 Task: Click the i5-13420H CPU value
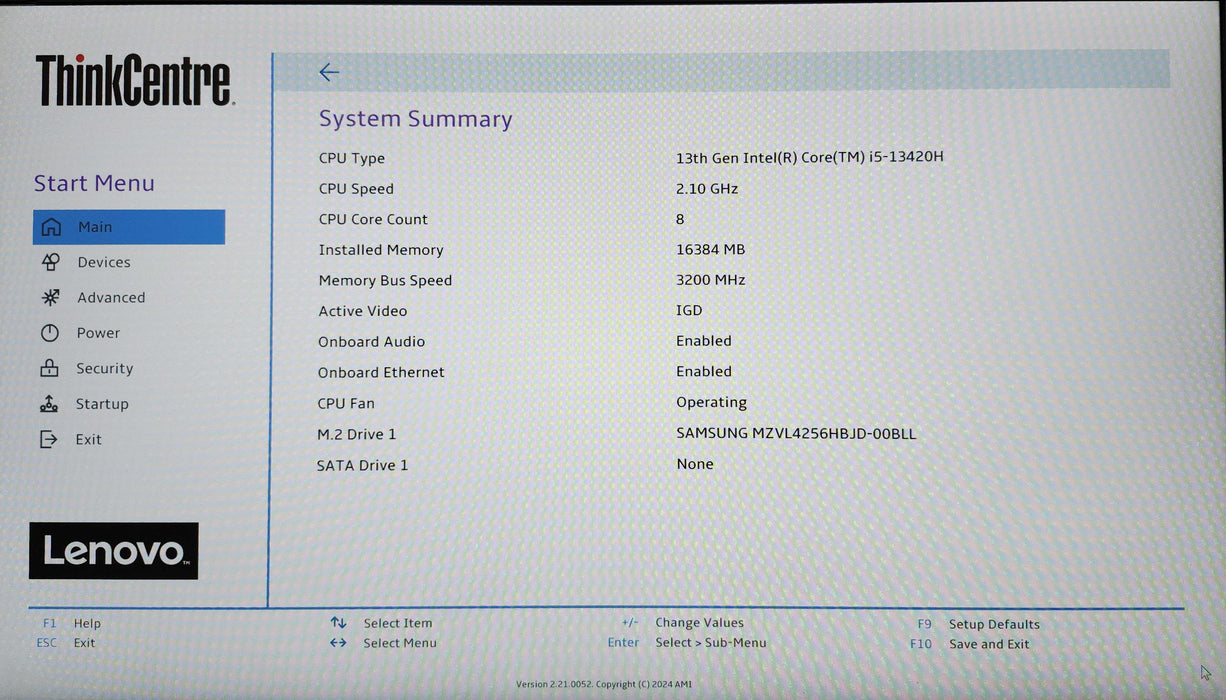[810, 157]
